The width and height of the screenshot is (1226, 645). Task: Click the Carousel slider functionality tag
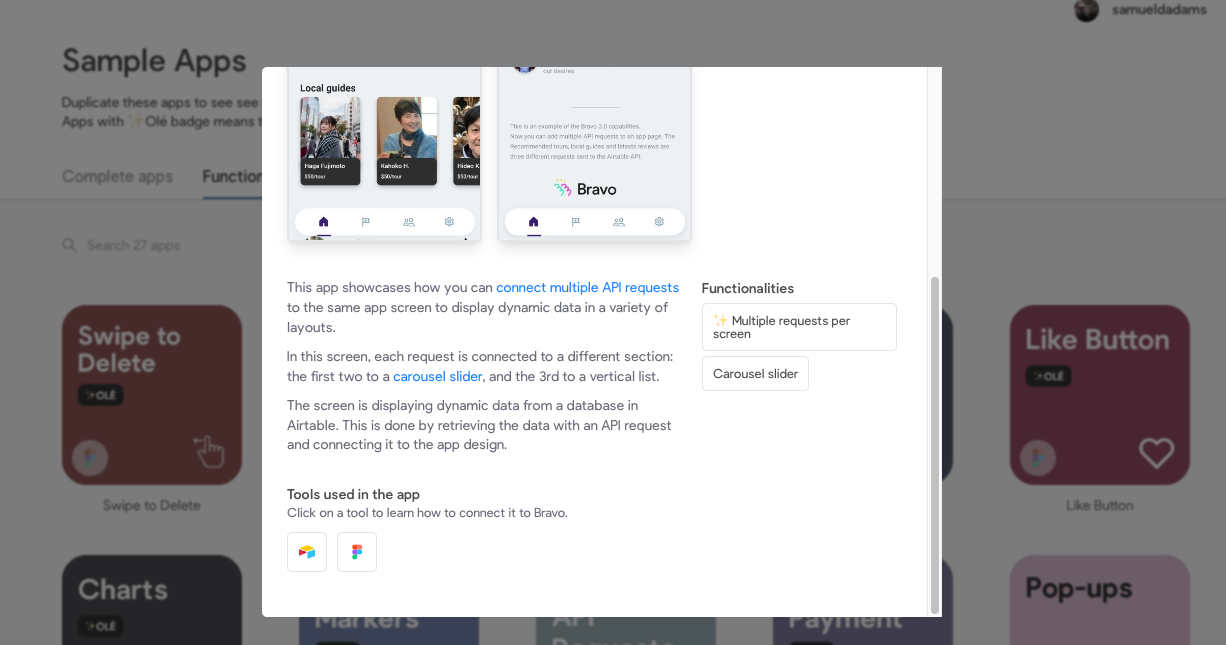[755, 374]
